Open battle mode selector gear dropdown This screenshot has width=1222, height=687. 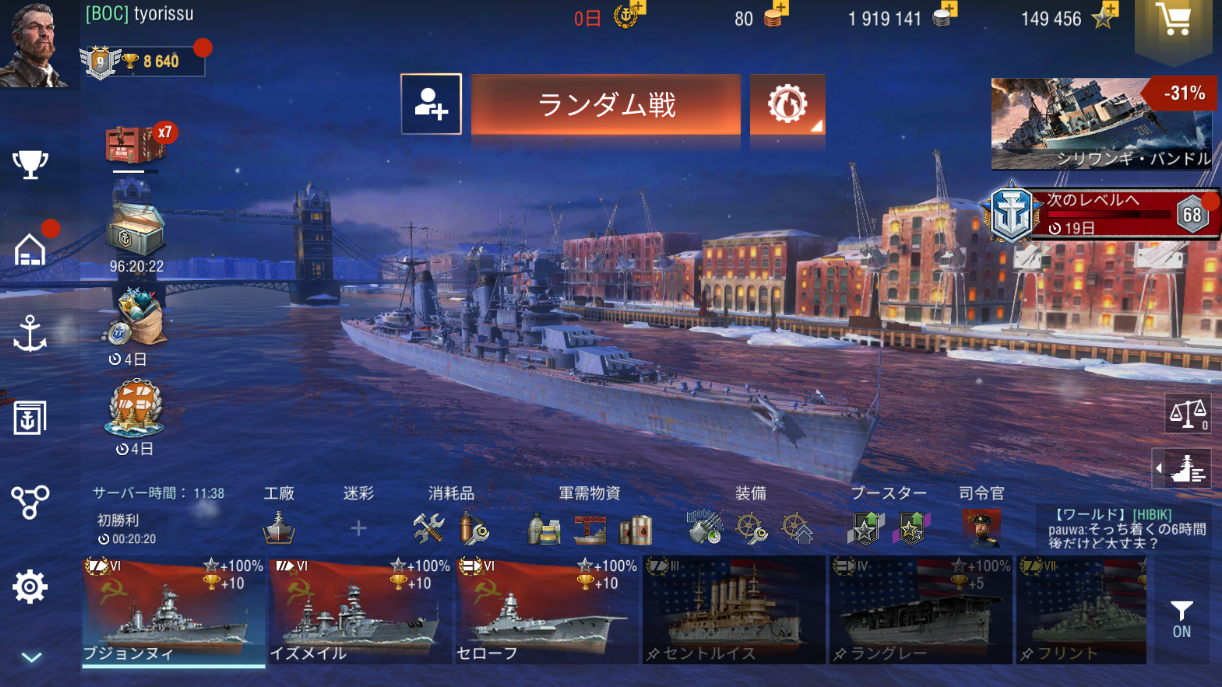click(x=788, y=104)
